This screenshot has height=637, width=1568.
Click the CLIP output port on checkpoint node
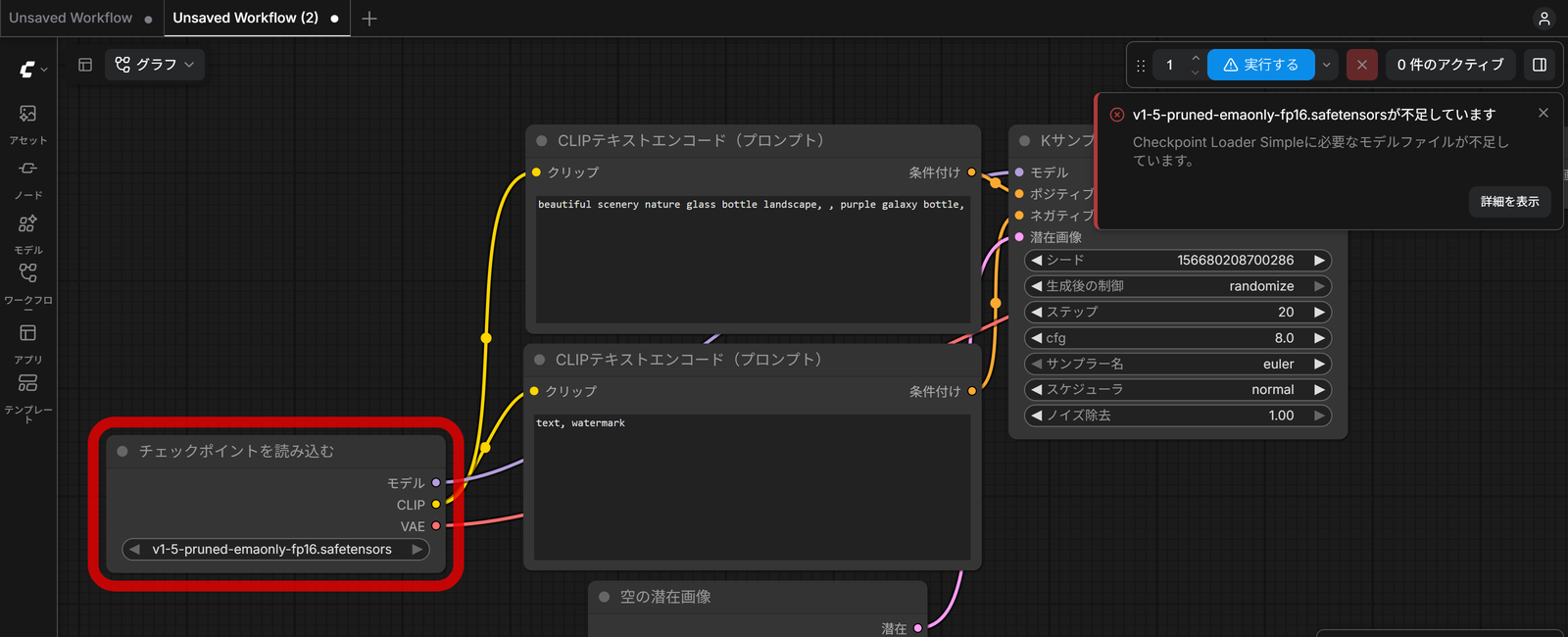click(436, 505)
